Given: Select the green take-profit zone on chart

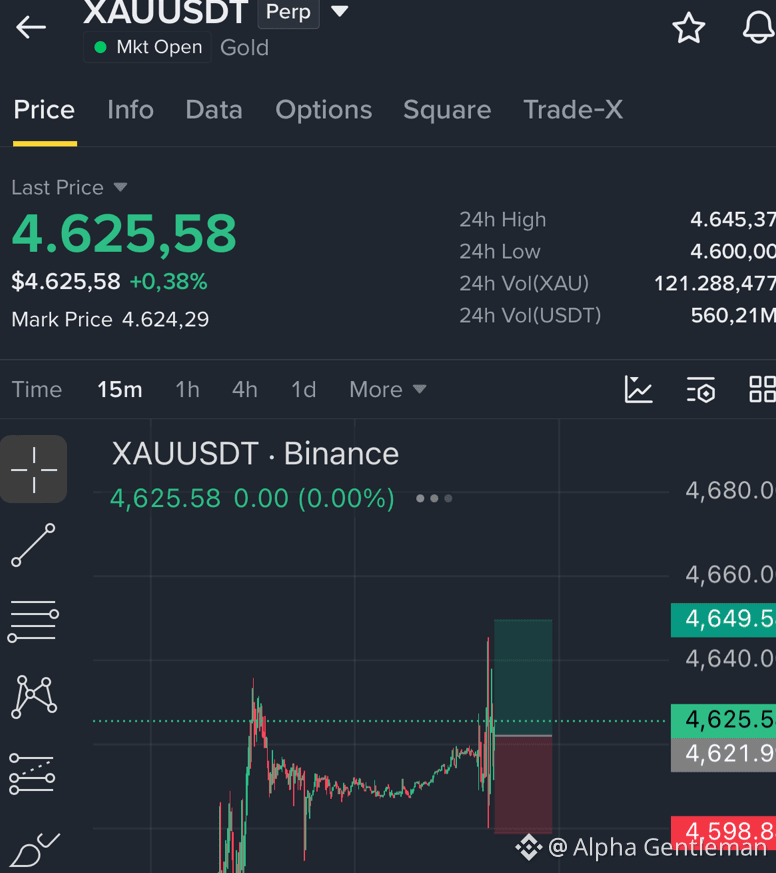Looking at the screenshot, I should [x=523, y=677].
